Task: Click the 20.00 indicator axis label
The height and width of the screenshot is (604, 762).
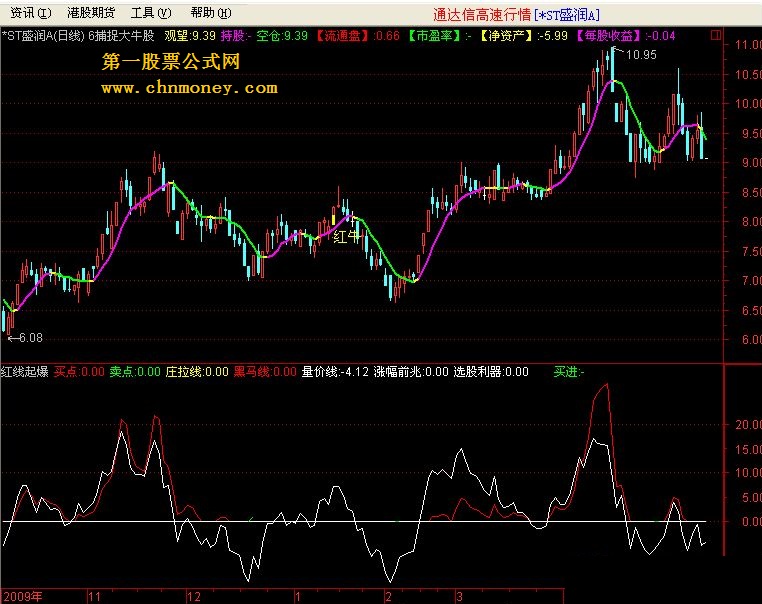Action: (748, 424)
